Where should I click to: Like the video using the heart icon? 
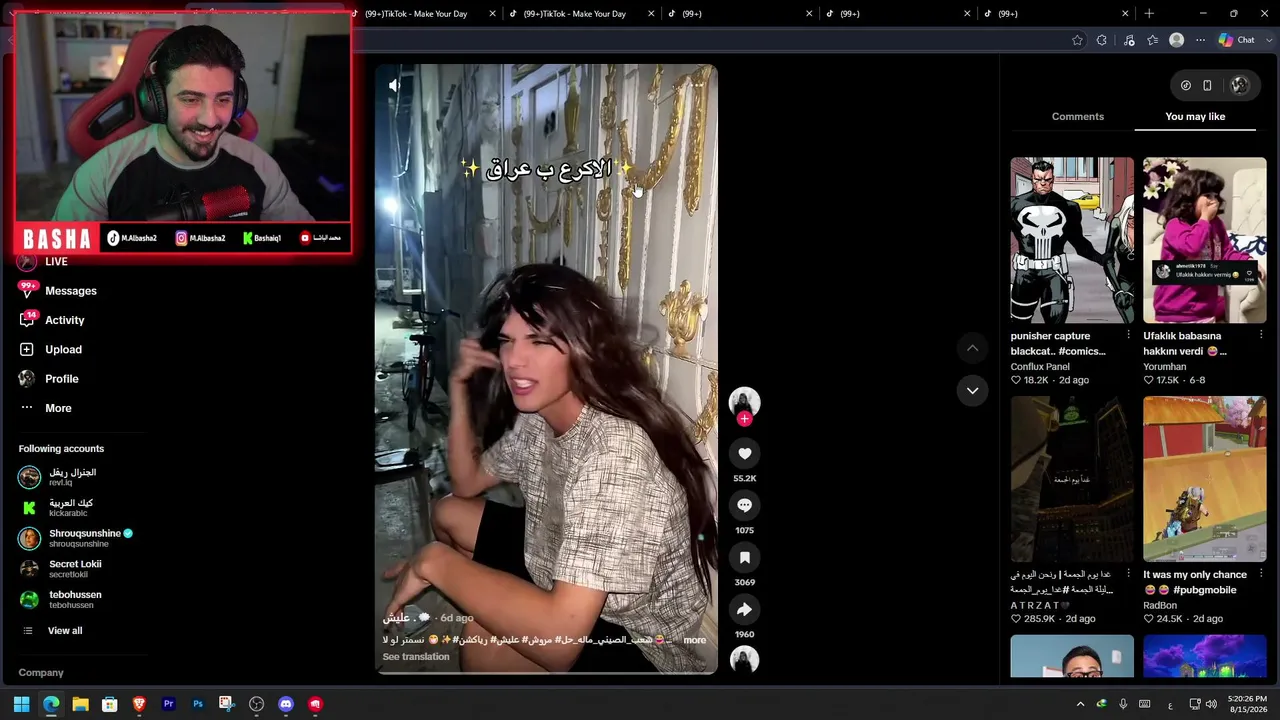pos(744,453)
